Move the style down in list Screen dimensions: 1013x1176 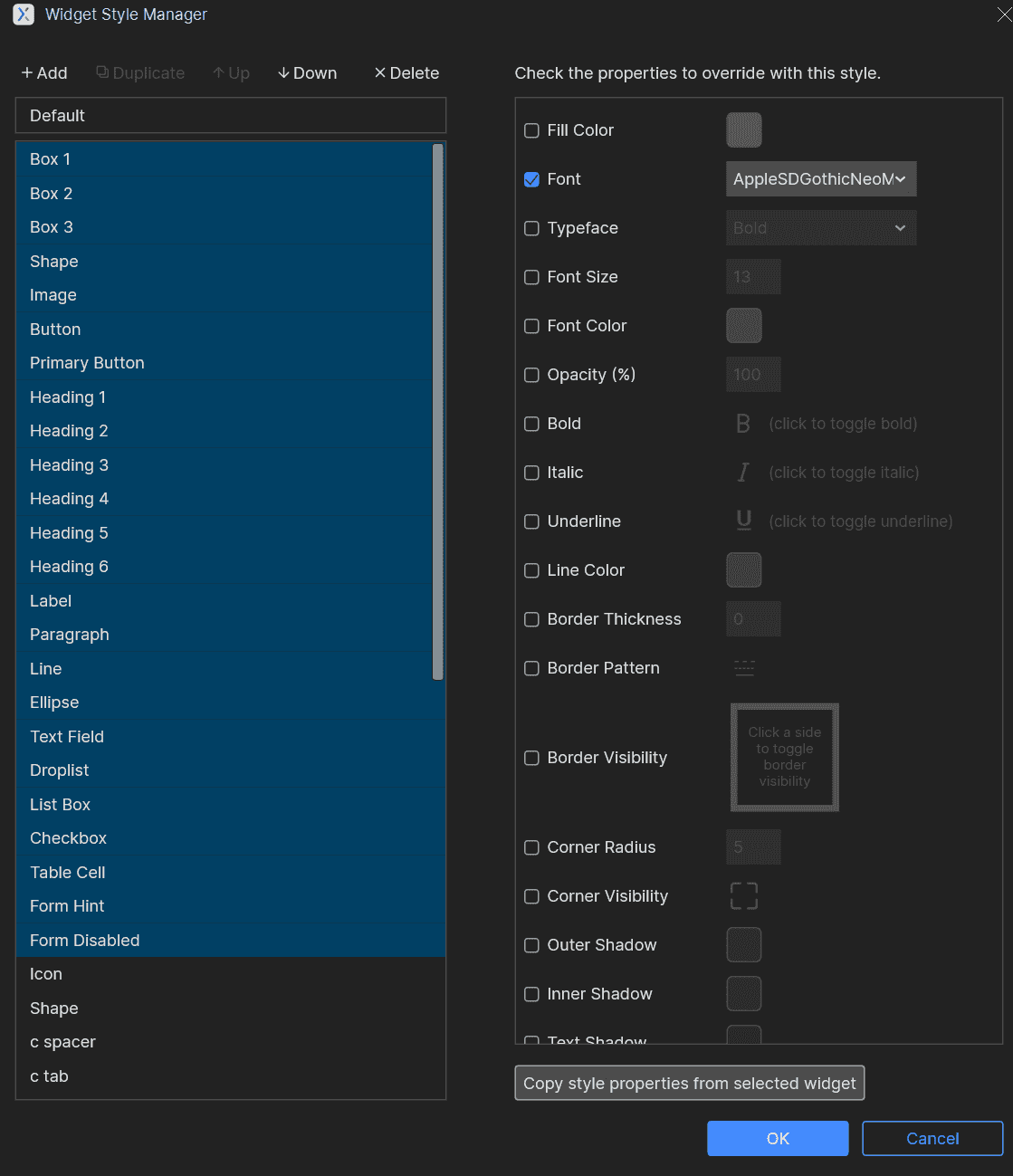tap(307, 73)
